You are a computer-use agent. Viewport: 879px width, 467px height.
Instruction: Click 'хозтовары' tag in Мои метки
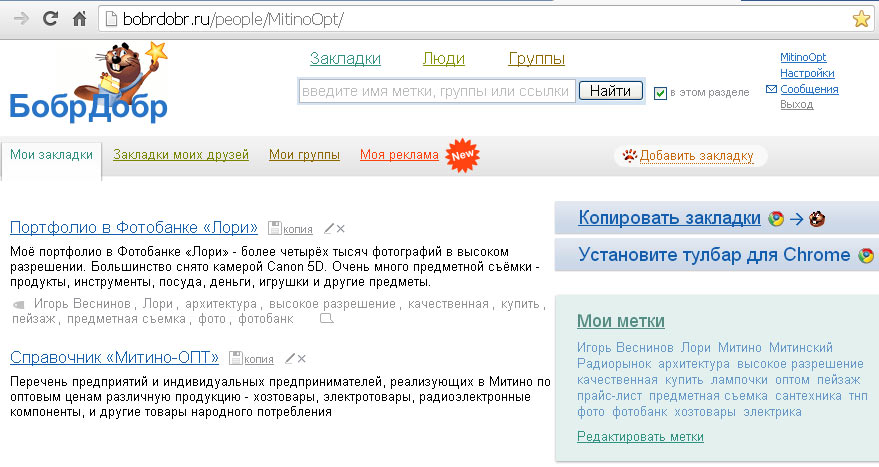[x=705, y=412]
